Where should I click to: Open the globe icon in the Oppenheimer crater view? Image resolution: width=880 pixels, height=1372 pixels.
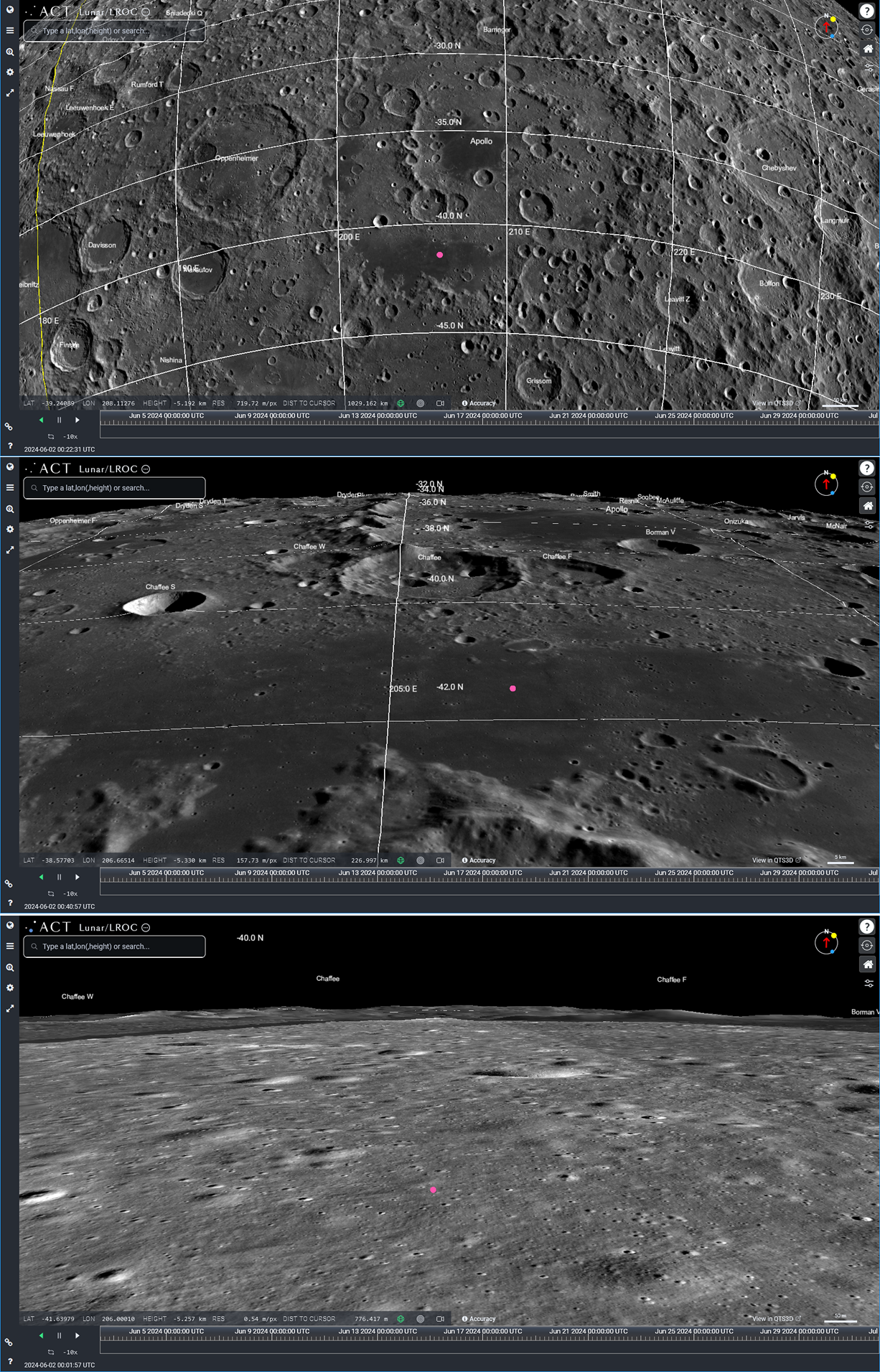pyautogui.click(x=10, y=10)
